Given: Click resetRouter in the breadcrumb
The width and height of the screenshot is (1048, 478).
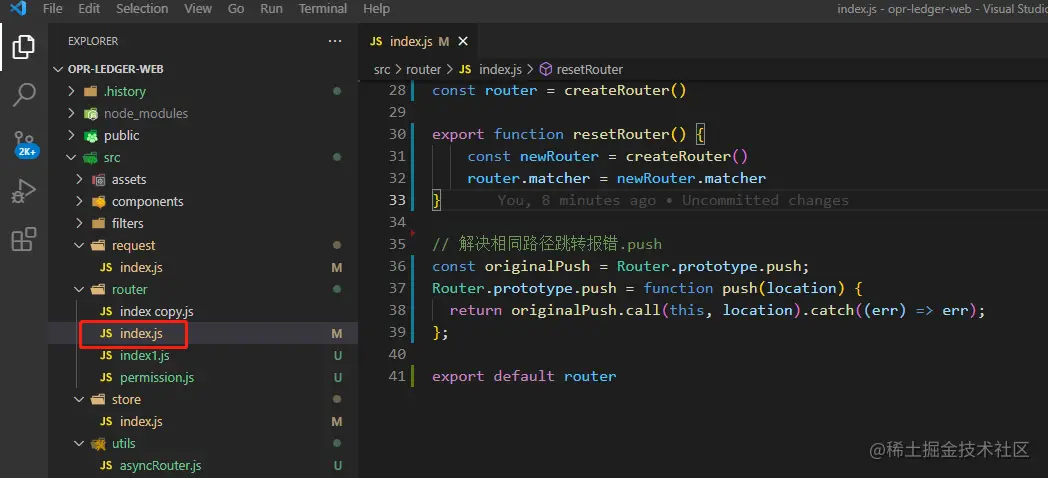Looking at the screenshot, I should (590, 70).
